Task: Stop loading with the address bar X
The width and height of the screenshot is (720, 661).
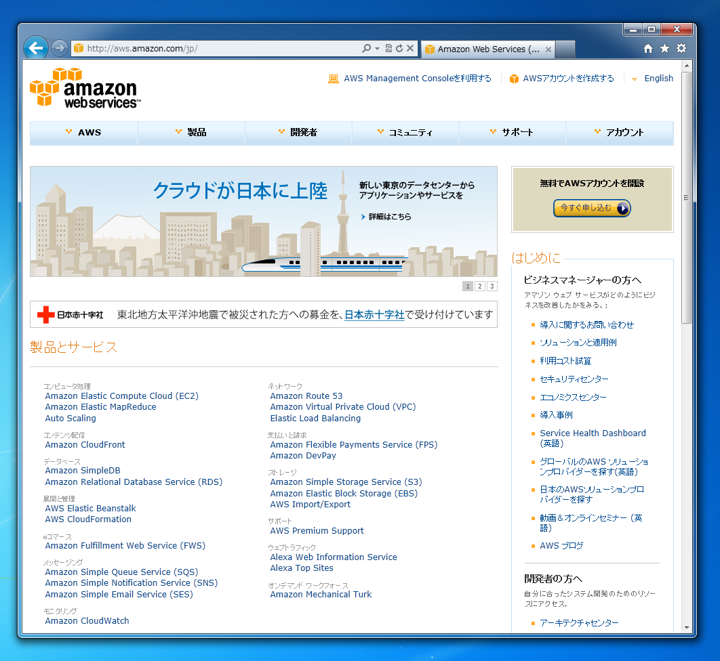Action: 410,48
